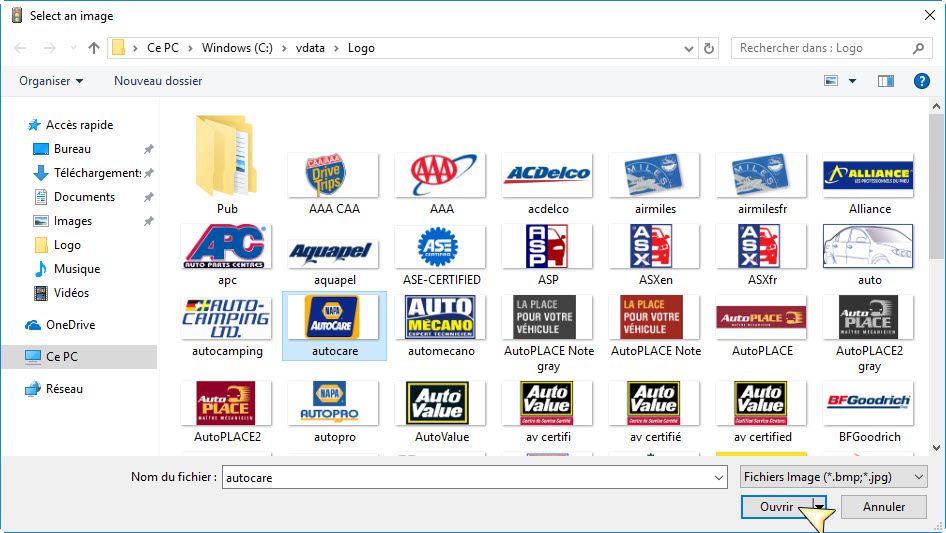
Task: Open Bureau in the navigation pane
Action: coord(72,149)
